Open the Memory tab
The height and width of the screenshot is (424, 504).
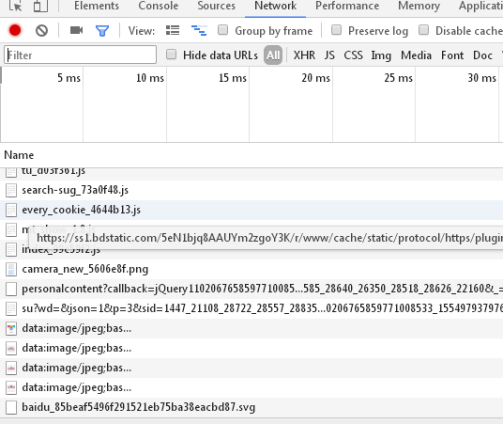pos(419,6)
